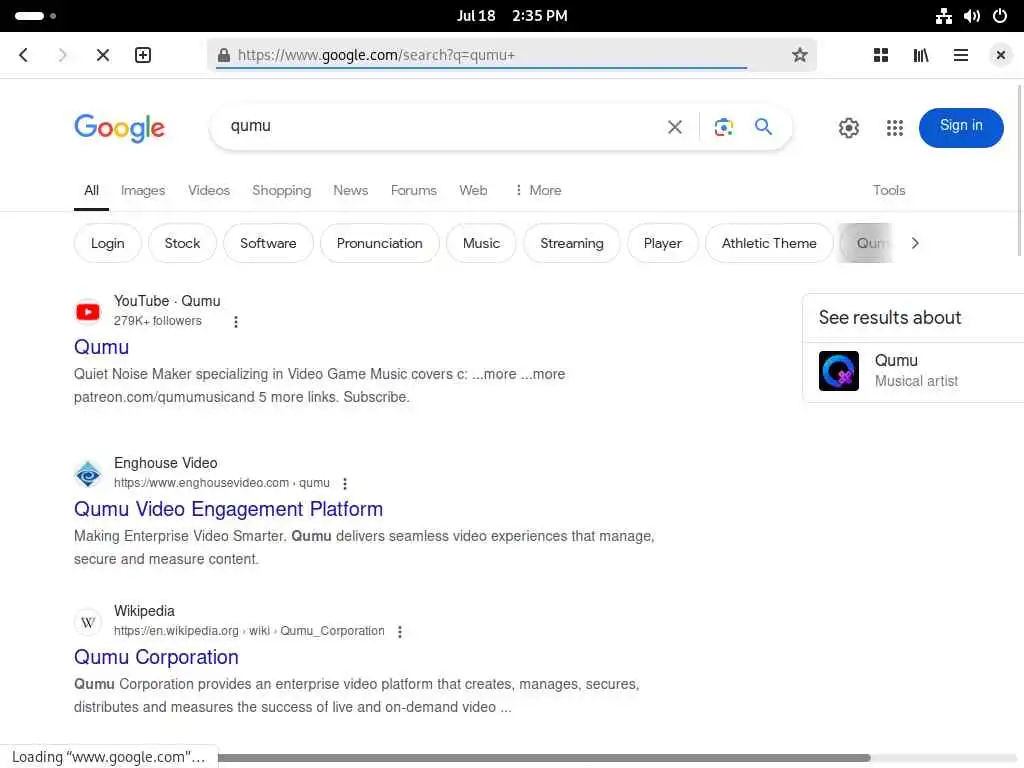Click the vertical page scrollbar
Viewport: 1024px width, 768px height.
click(x=1019, y=170)
